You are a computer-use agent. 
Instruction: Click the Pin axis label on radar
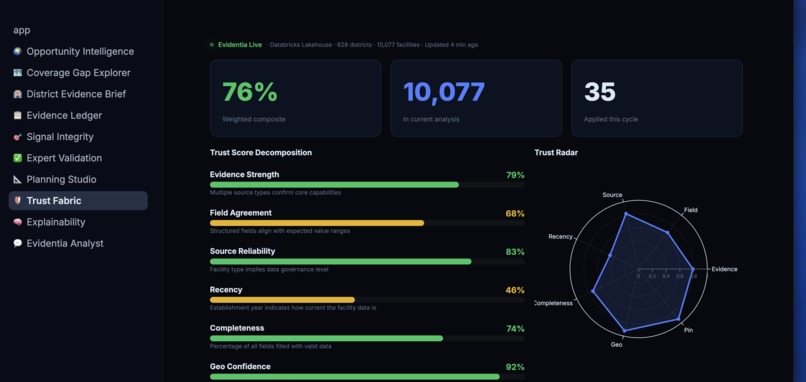688,330
